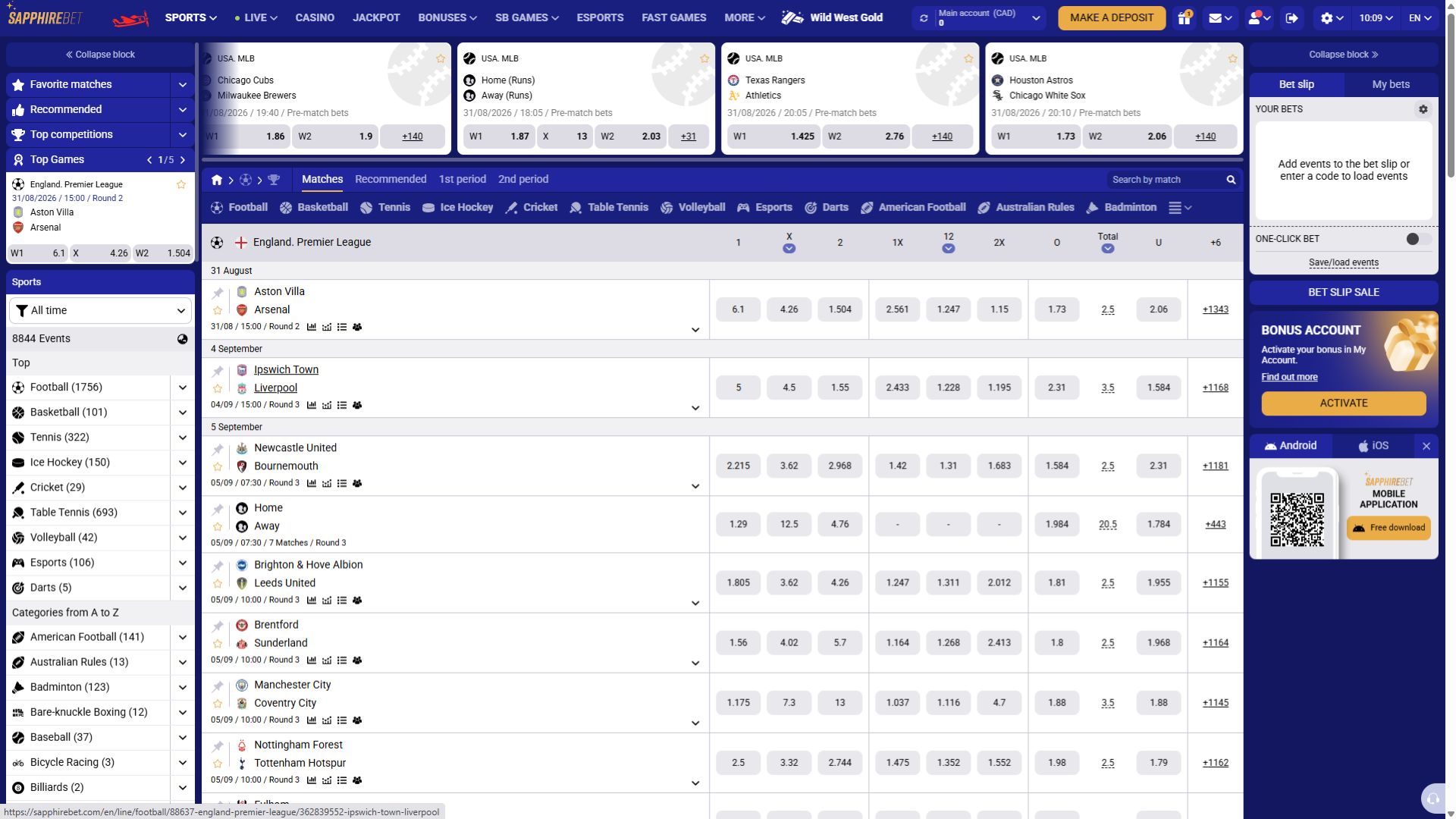The height and width of the screenshot is (819, 1456).
Task: Switch to the My bets tab
Action: coord(1391,84)
